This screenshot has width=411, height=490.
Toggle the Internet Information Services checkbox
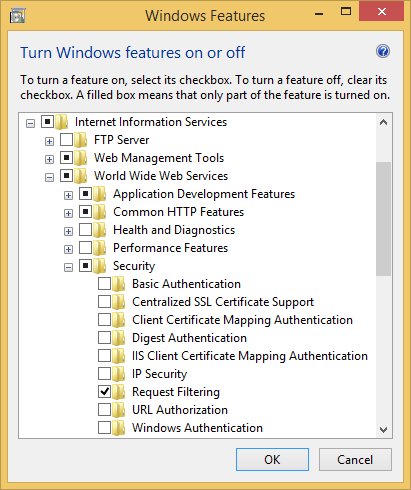[47, 122]
